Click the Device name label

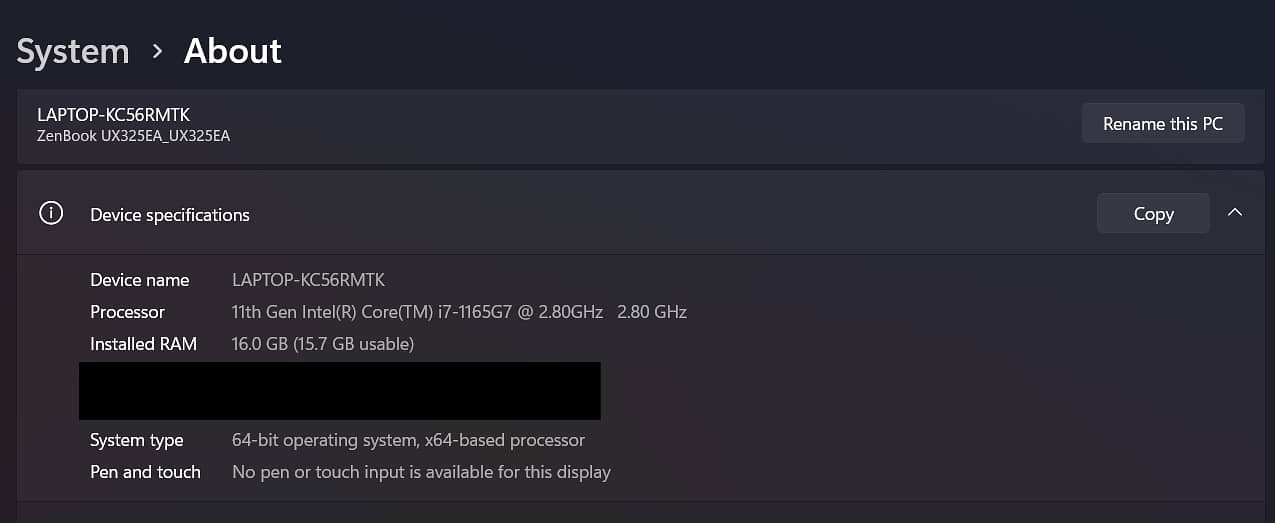pyautogui.click(x=139, y=280)
